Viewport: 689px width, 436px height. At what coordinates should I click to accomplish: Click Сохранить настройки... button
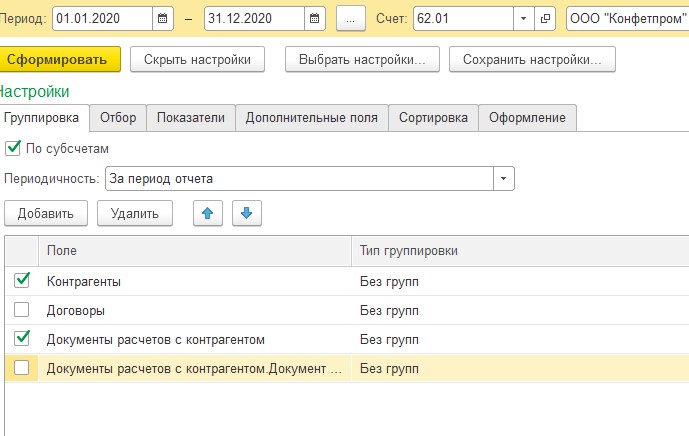(532, 59)
